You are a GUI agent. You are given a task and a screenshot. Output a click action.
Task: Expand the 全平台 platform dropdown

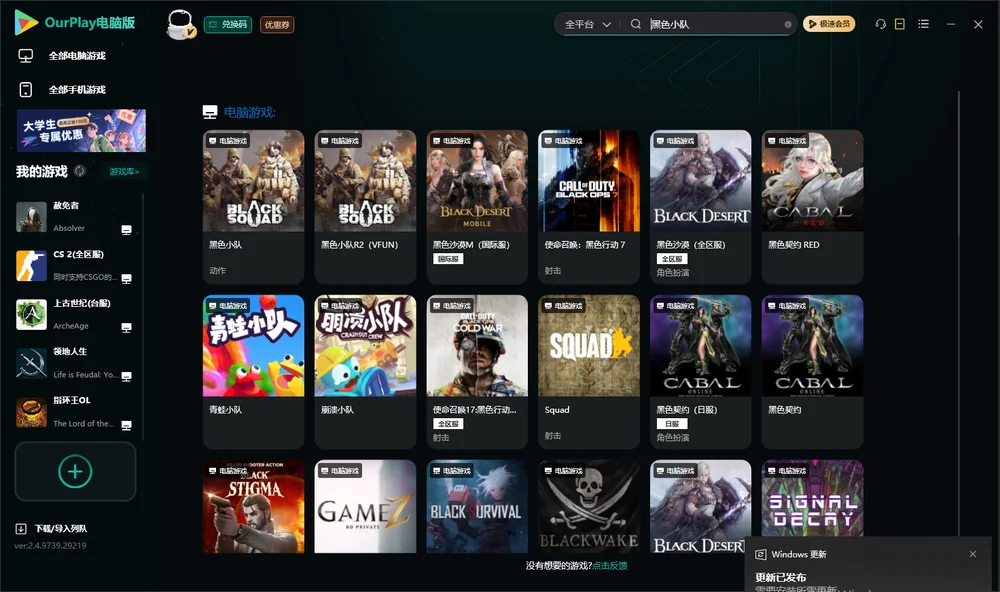coord(587,24)
